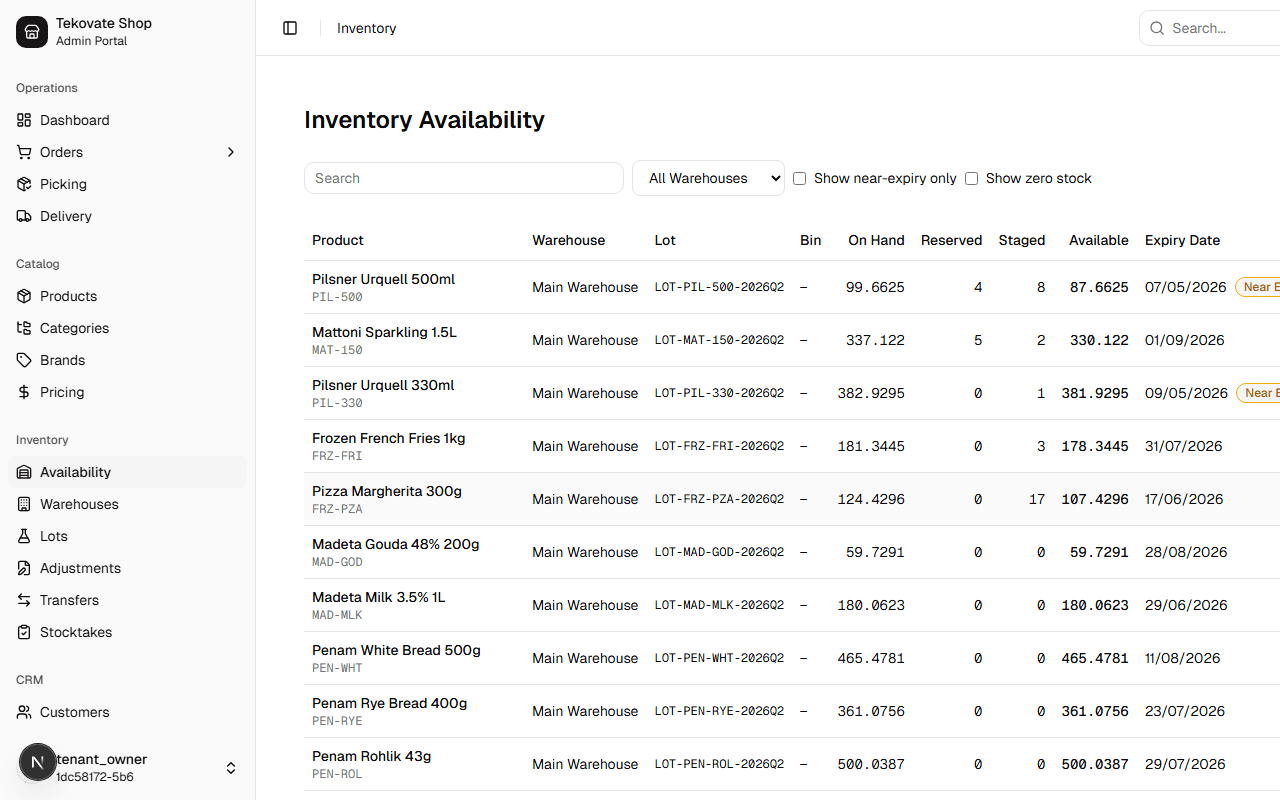
Task: Click the Delivery truck icon
Action: click(x=24, y=216)
